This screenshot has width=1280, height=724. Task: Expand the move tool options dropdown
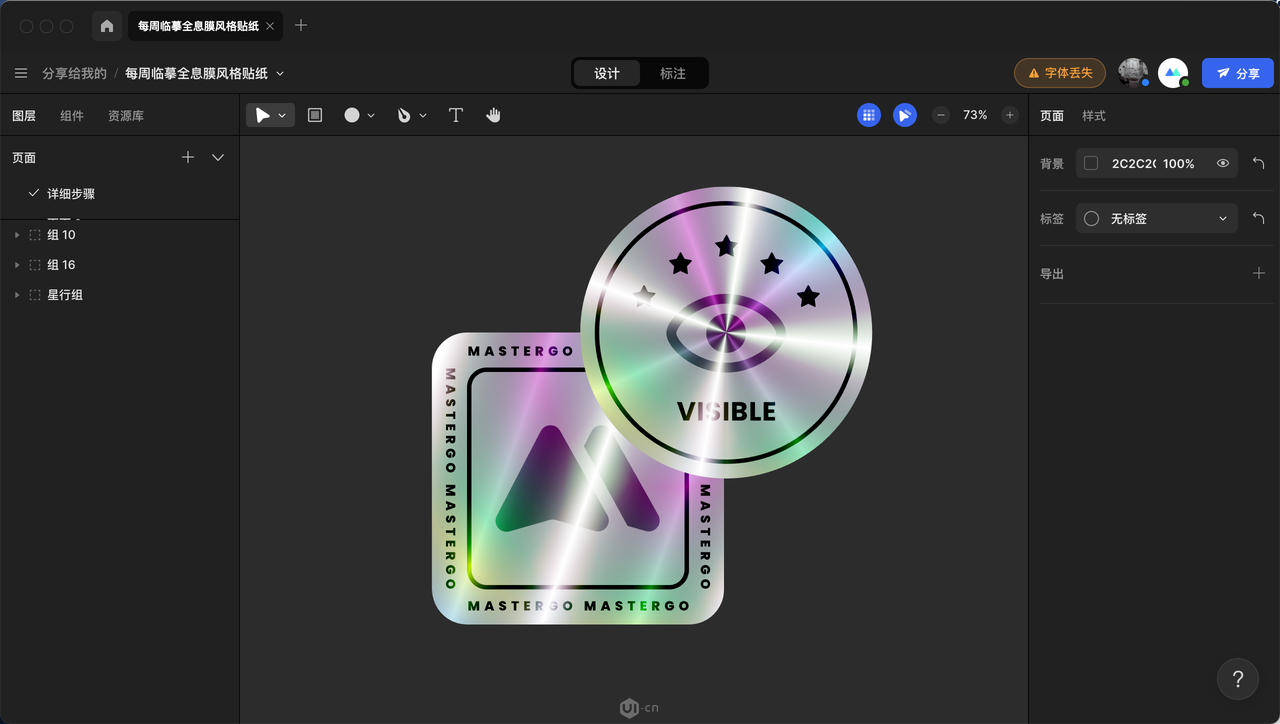click(282, 116)
